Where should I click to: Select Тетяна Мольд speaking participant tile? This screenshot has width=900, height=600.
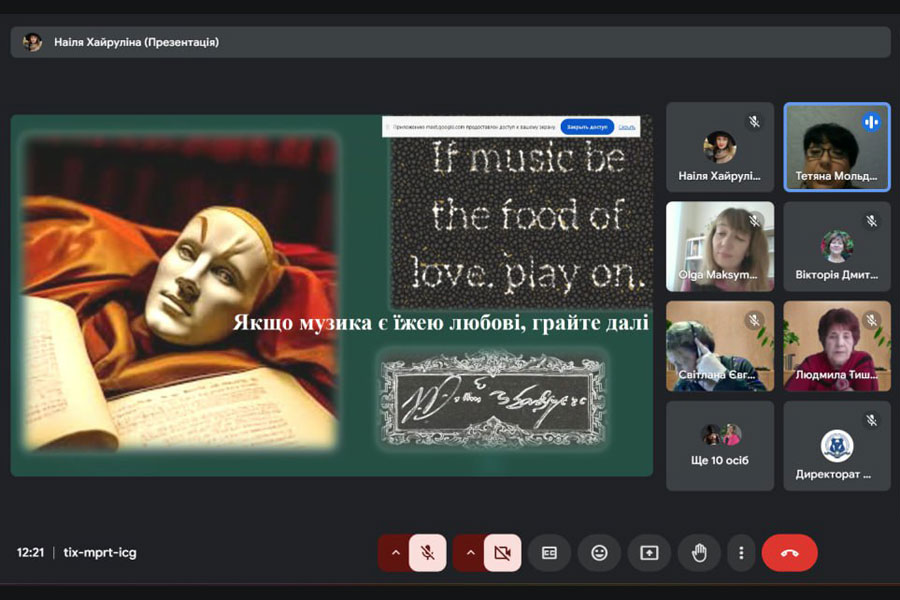point(836,147)
